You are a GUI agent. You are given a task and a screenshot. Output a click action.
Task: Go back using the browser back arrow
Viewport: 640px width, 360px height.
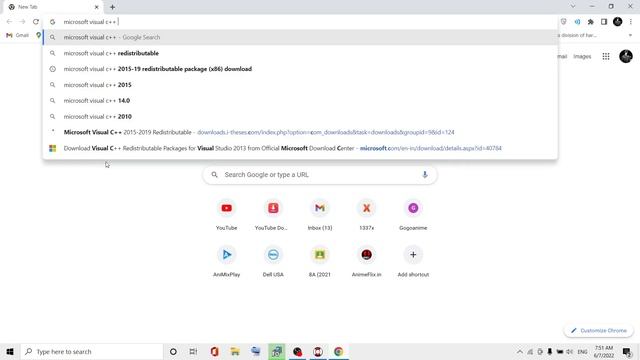(9, 22)
